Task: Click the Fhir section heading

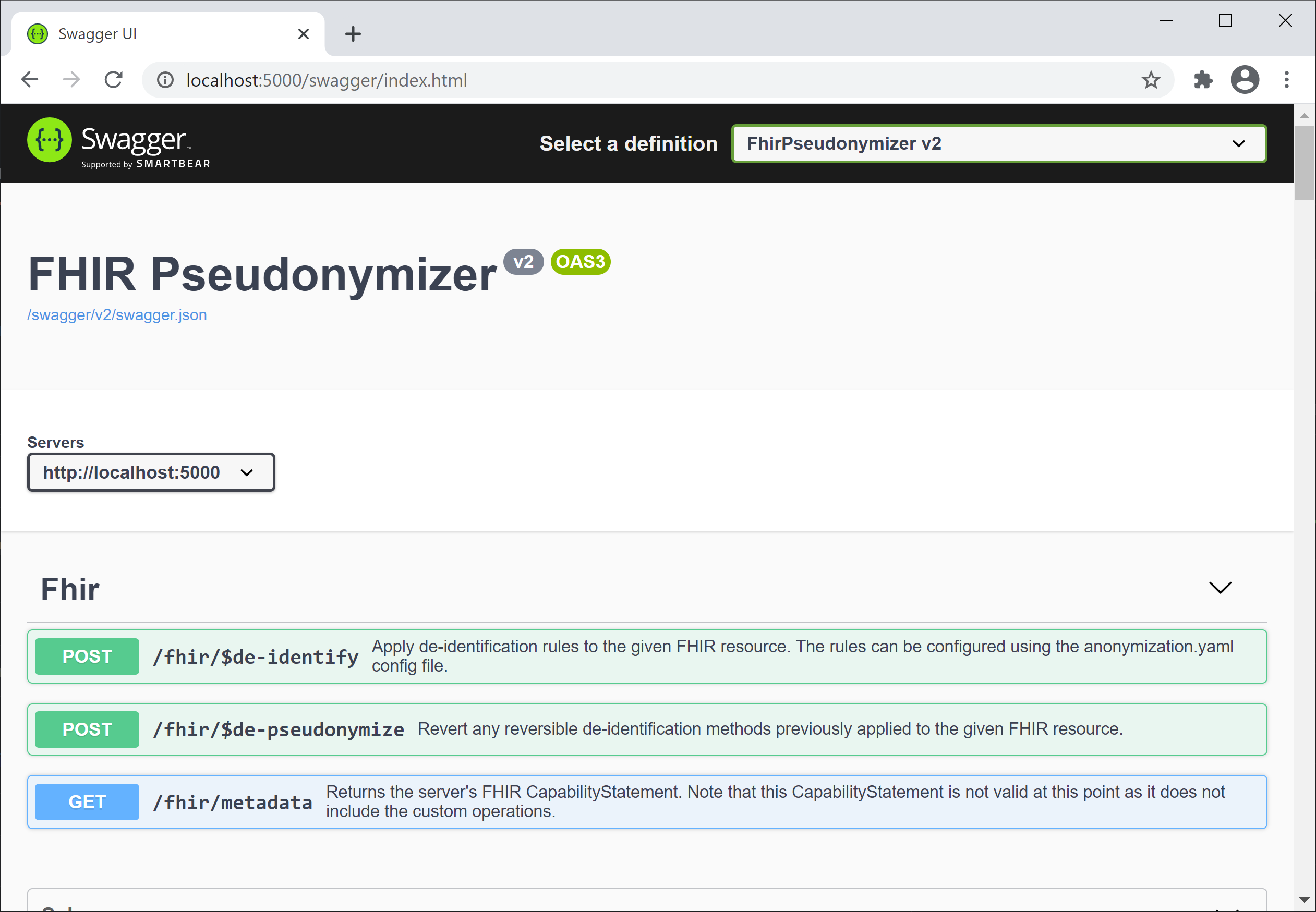Action: [x=70, y=589]
